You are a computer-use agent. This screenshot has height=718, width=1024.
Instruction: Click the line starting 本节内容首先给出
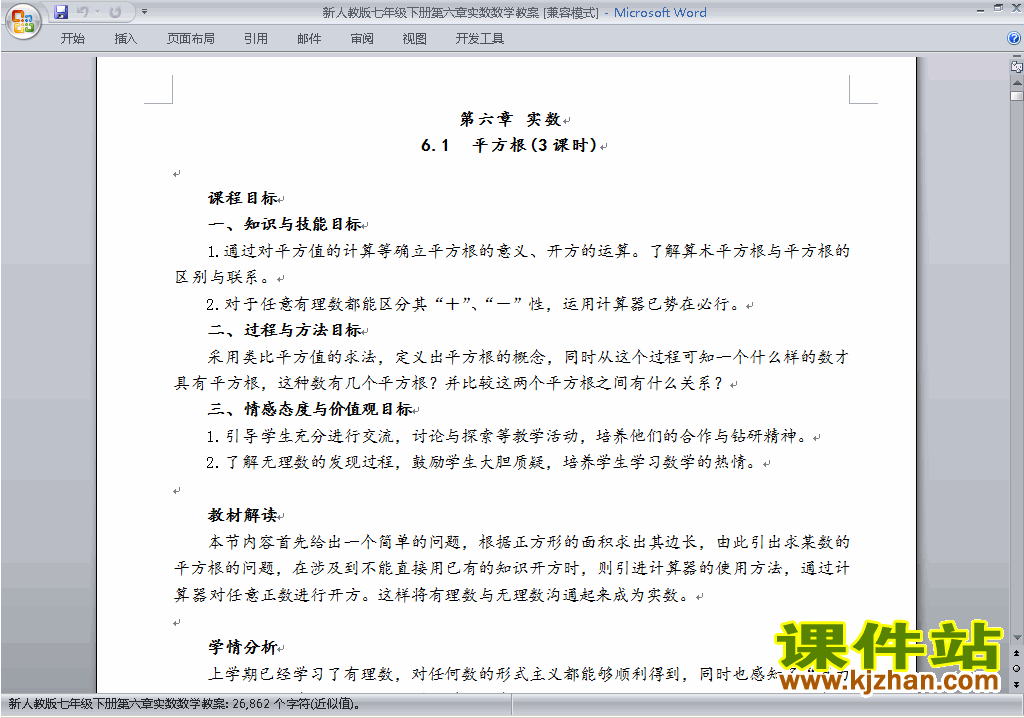tap(529, 542)
